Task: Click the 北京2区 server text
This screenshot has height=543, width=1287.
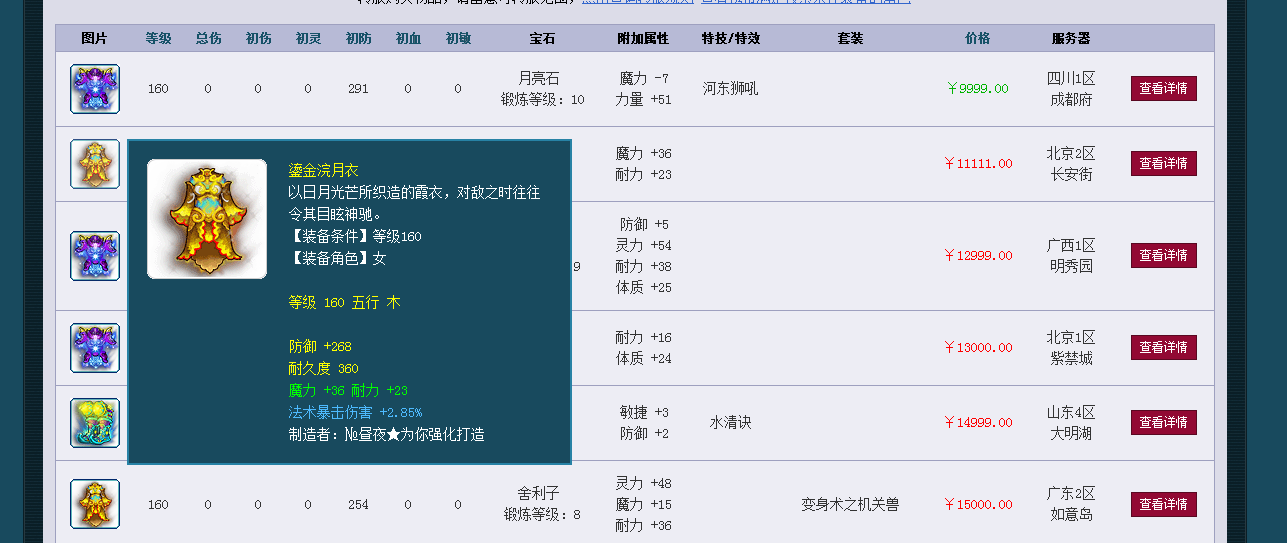Action: (1071, 153)
